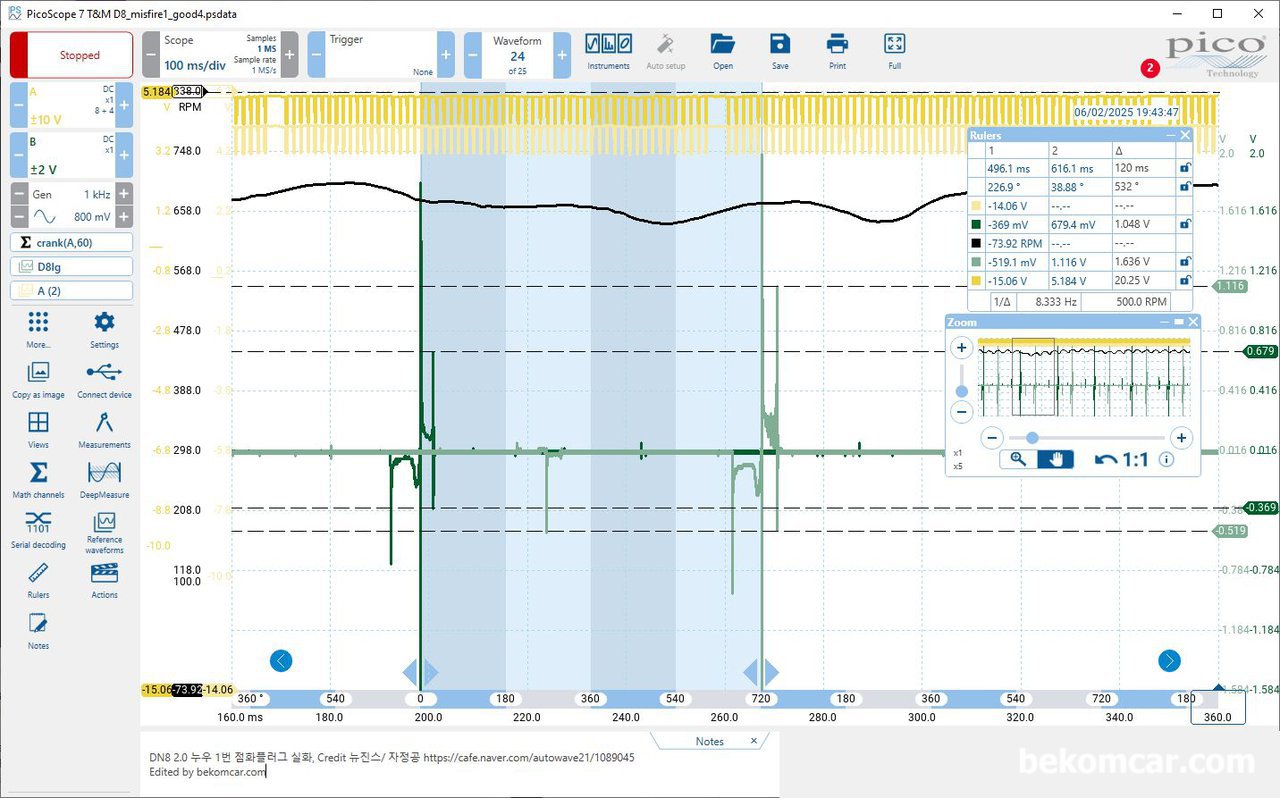Open the Actions tool
The image size is (1280, 798).
click(104, 579)
